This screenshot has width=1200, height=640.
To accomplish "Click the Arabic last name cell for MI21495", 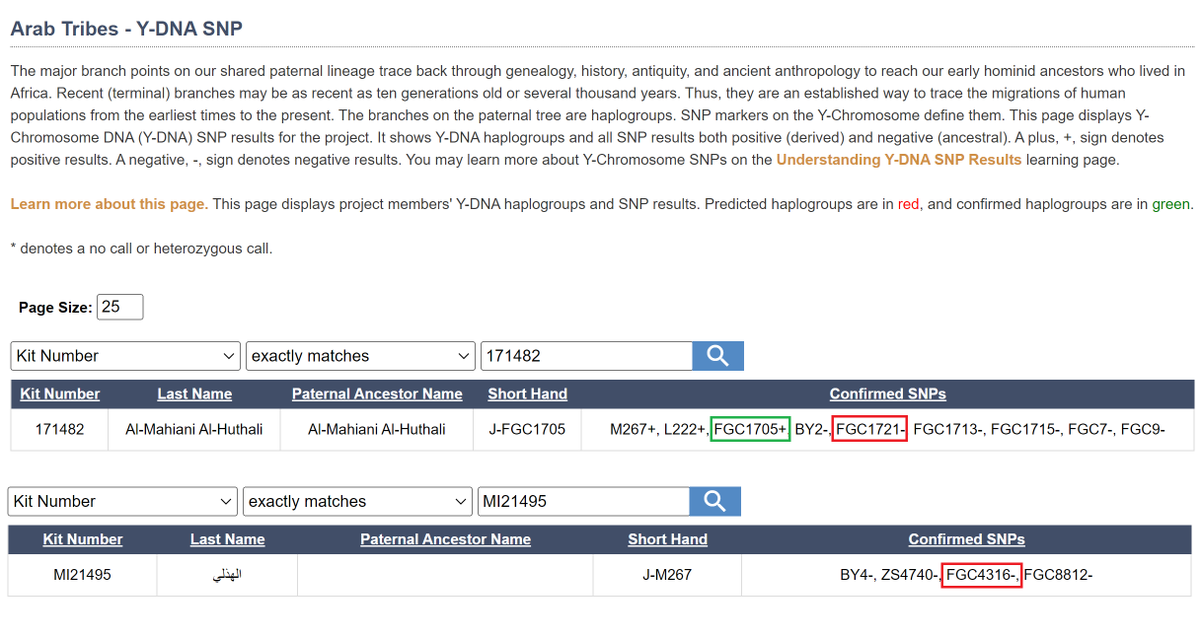I will 227,575.
